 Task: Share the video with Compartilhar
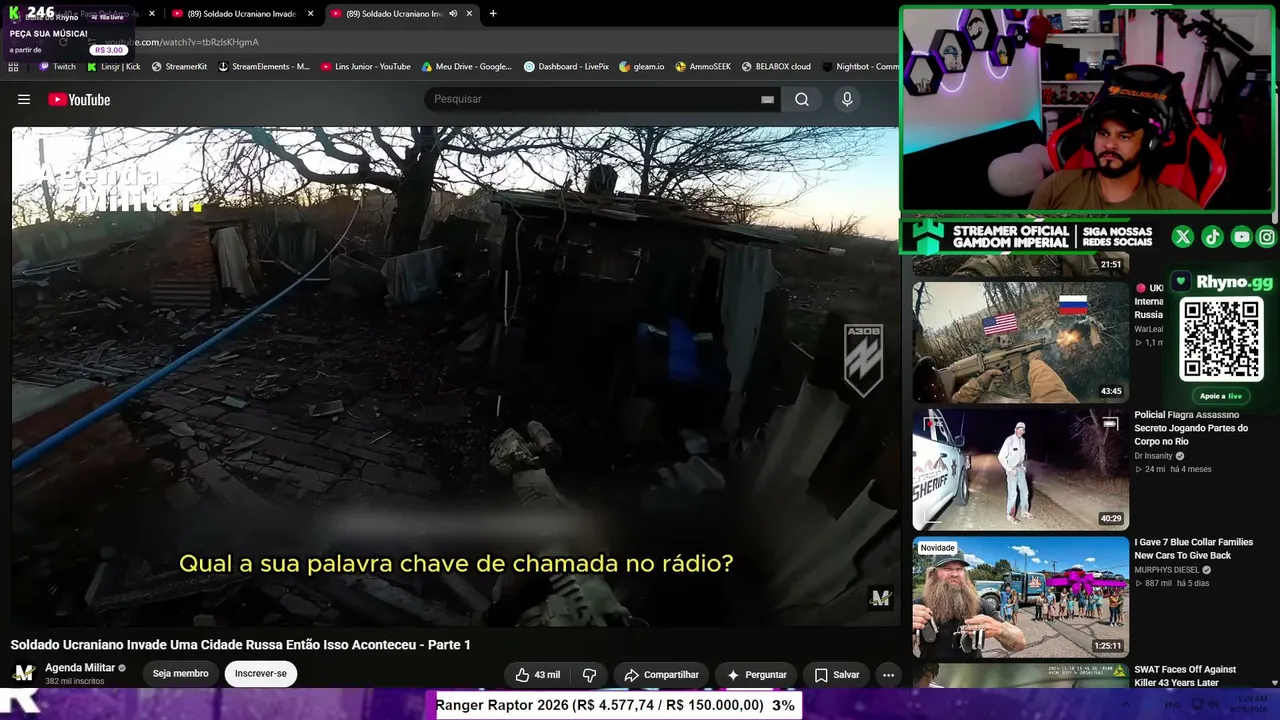[x=661, y=675]
